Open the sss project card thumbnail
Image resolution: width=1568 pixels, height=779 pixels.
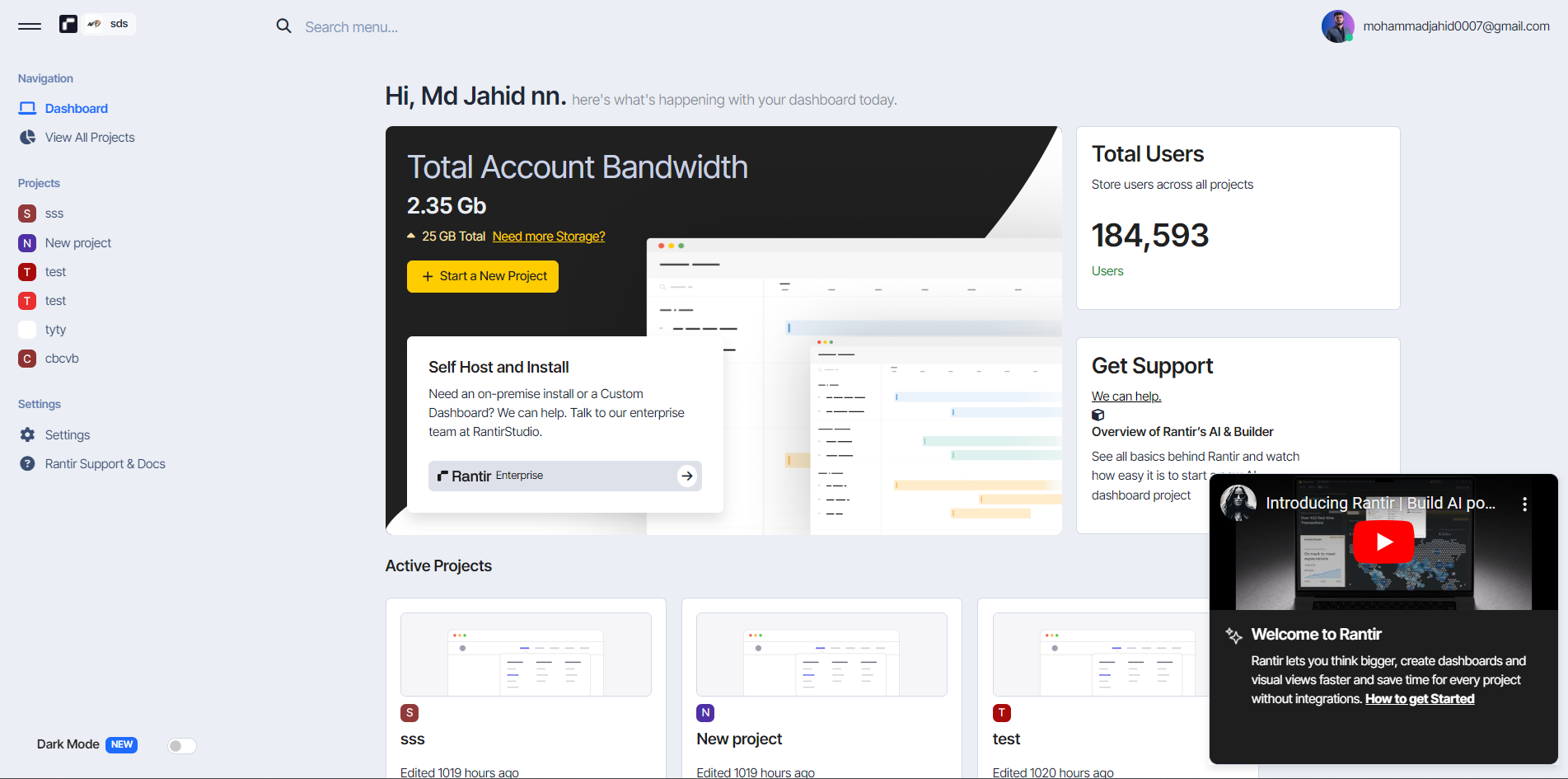click(x=526, y=655)
